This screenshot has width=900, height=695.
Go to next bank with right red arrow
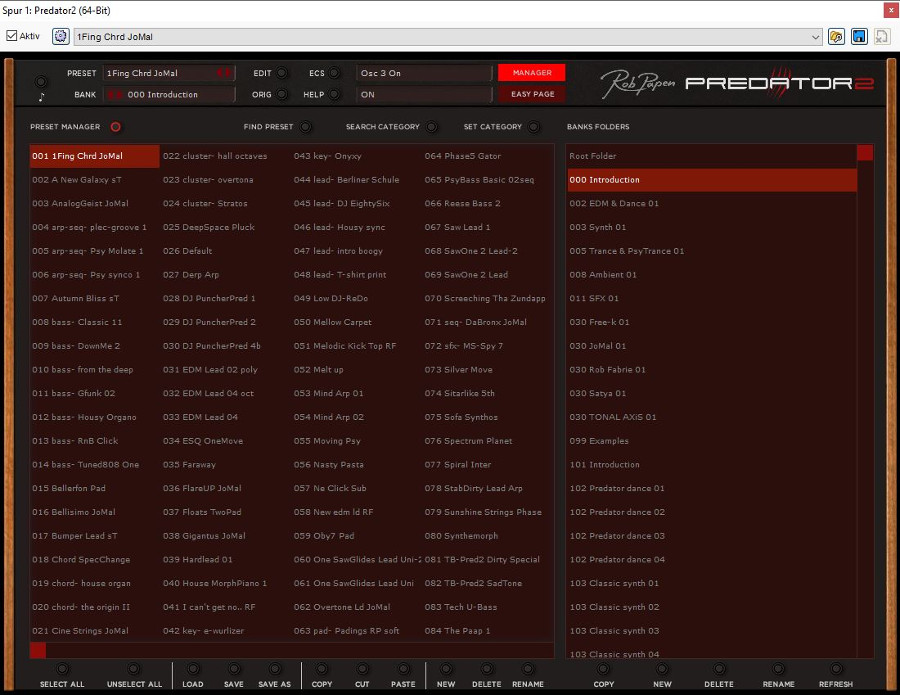pyautogui.click(x=119, y=94)
